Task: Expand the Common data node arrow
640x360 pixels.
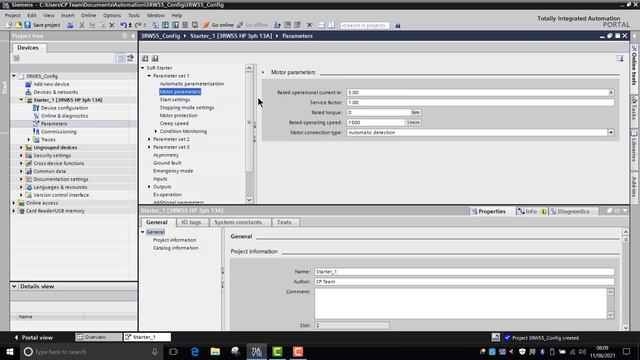Action: (21, 171)
